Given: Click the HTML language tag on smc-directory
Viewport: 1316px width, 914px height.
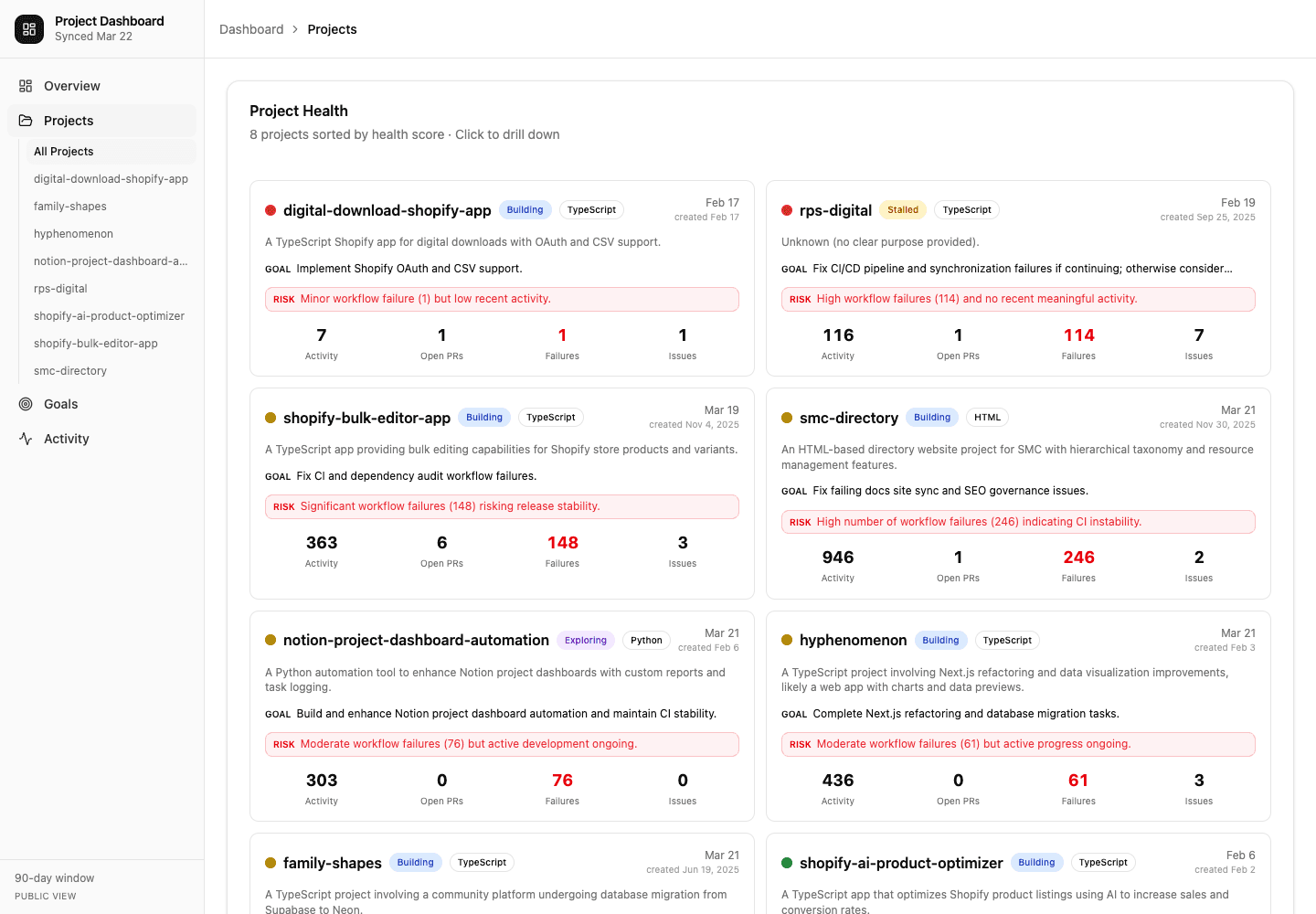Looking at the screenshot, I should [x=987, y=418].
